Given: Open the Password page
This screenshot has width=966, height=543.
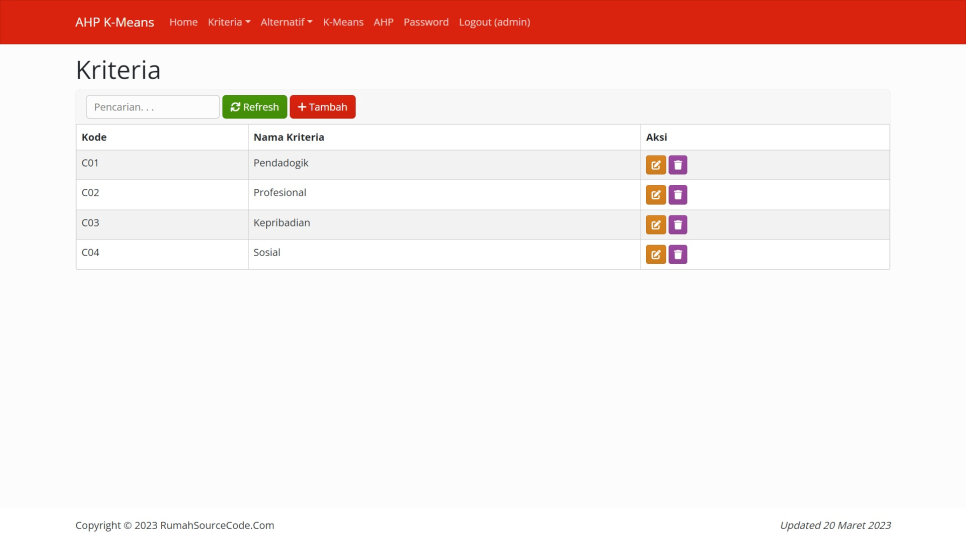Looking at the screenshot, I should (426, 22).
